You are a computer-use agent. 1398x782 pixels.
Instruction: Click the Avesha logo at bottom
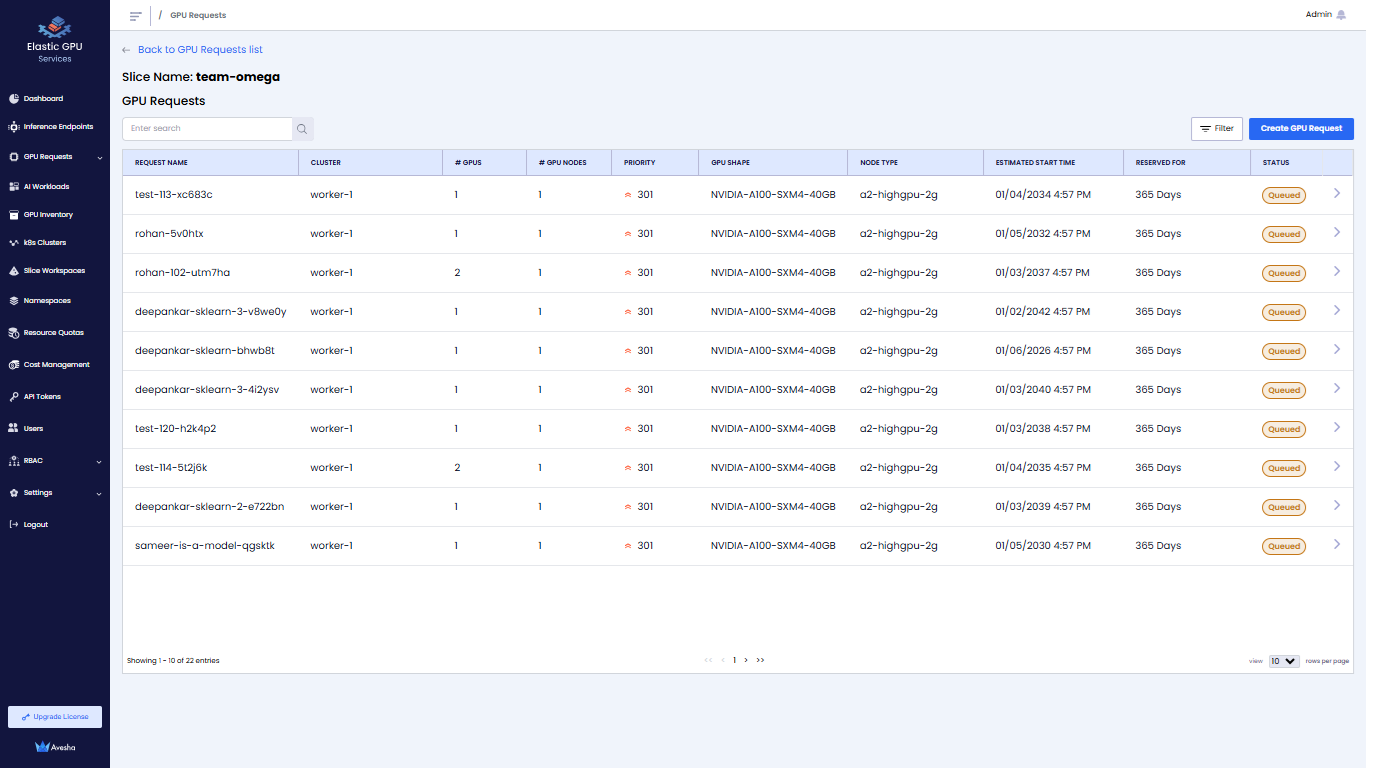click(x=55, y=747)
